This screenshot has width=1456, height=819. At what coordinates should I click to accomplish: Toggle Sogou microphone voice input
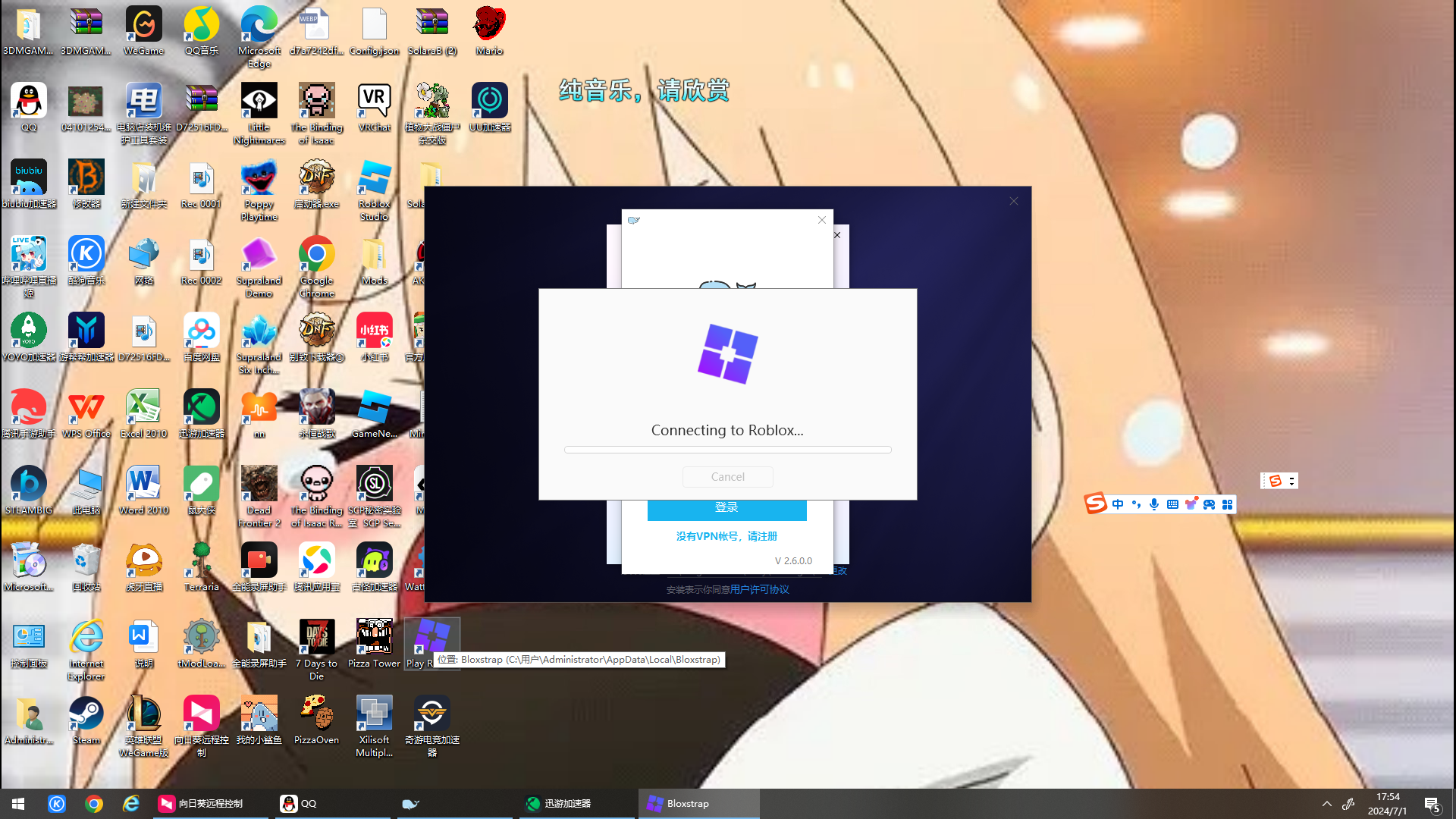coord(1154,504)
